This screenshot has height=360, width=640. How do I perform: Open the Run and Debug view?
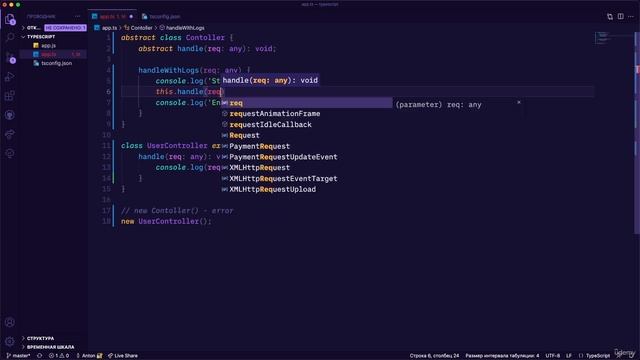pos(10,77)
